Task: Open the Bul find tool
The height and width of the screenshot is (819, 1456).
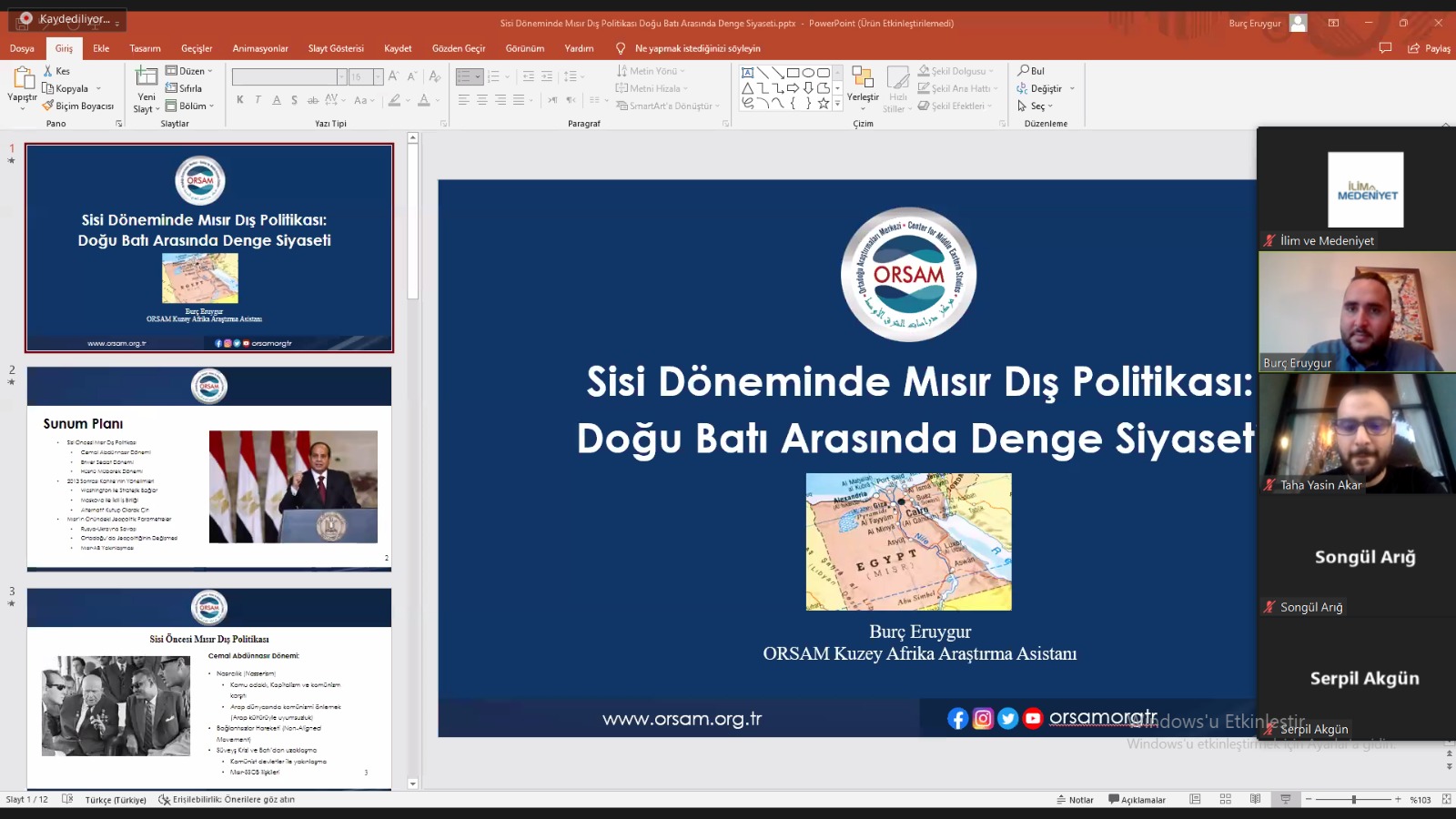Action: coord(1031,71)
